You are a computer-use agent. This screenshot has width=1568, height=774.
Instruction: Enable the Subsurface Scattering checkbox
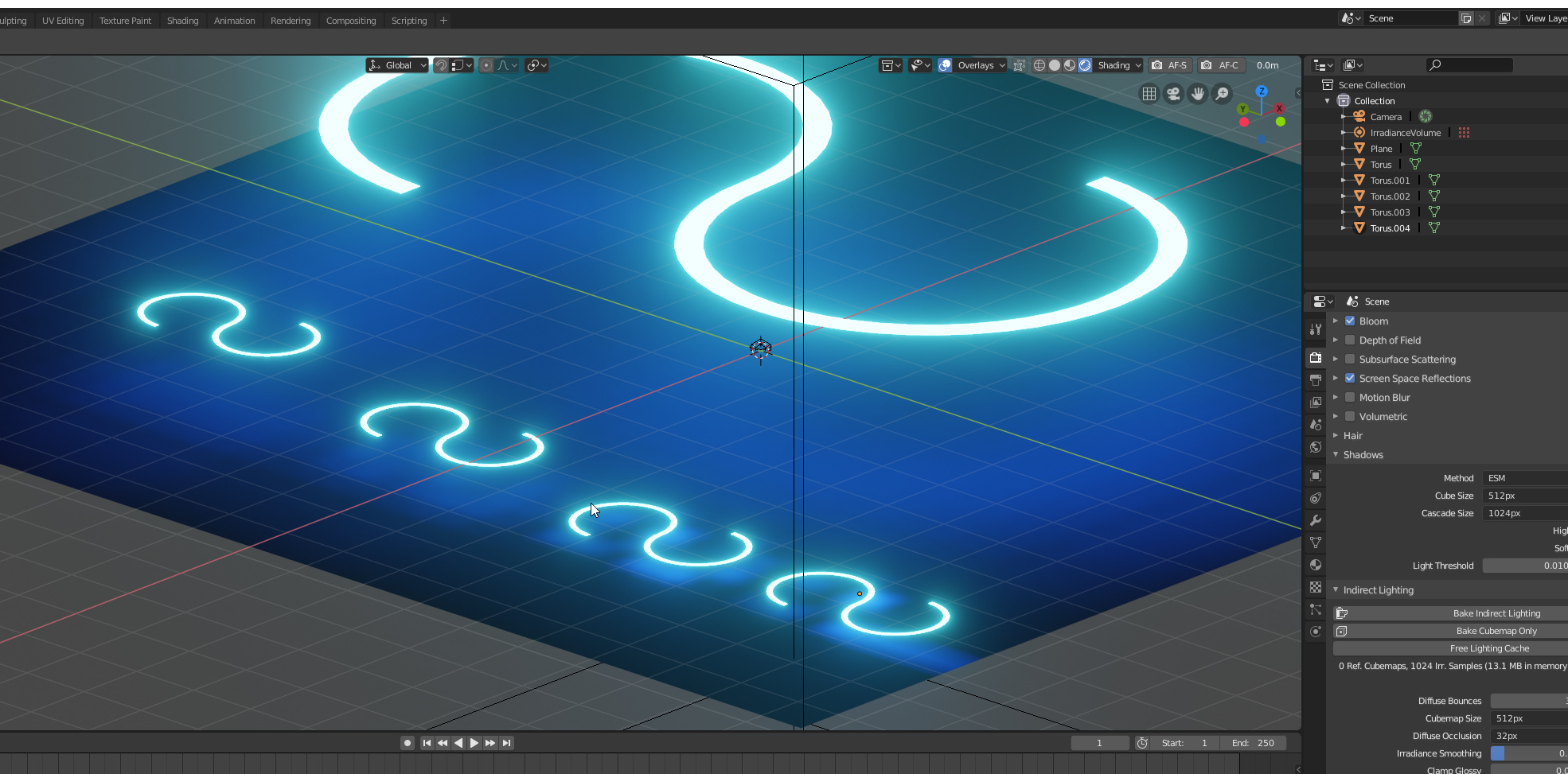pyautogui.click(x=1350, y=360)
